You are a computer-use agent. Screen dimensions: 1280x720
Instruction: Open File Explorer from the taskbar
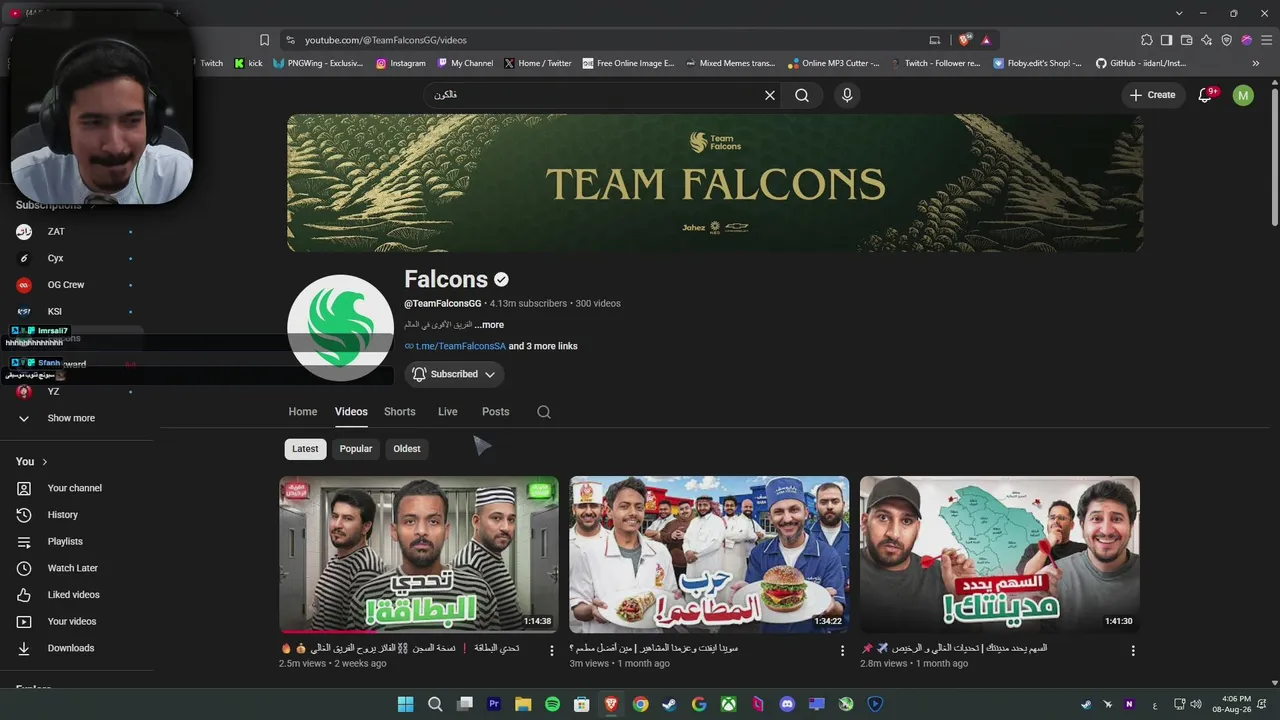coord(523,704)
